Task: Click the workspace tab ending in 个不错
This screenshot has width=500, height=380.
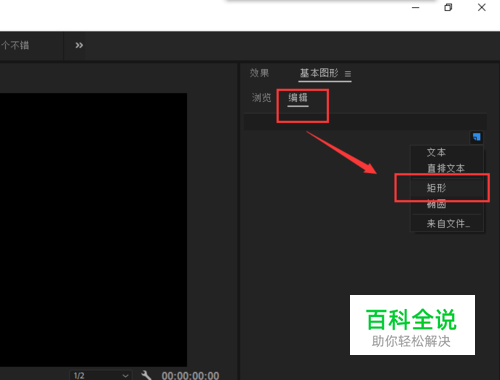Action: (x=15, y=45)
